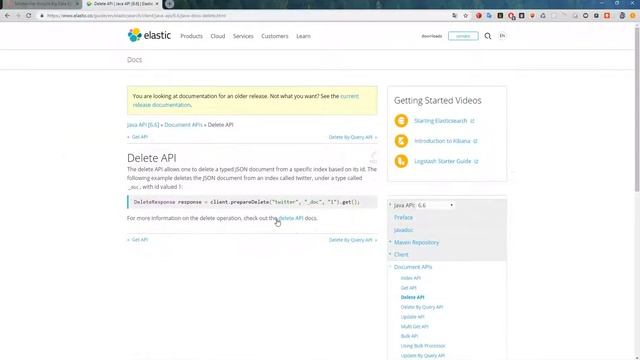Screen dimensions: 640x360
Task: Open the Java API version 6.6 dropdown
Action: pos(436,205)
